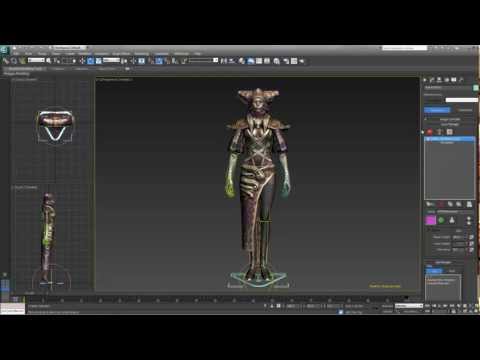
Task: Toggle the 3D Snaps button
Action: 151,61
